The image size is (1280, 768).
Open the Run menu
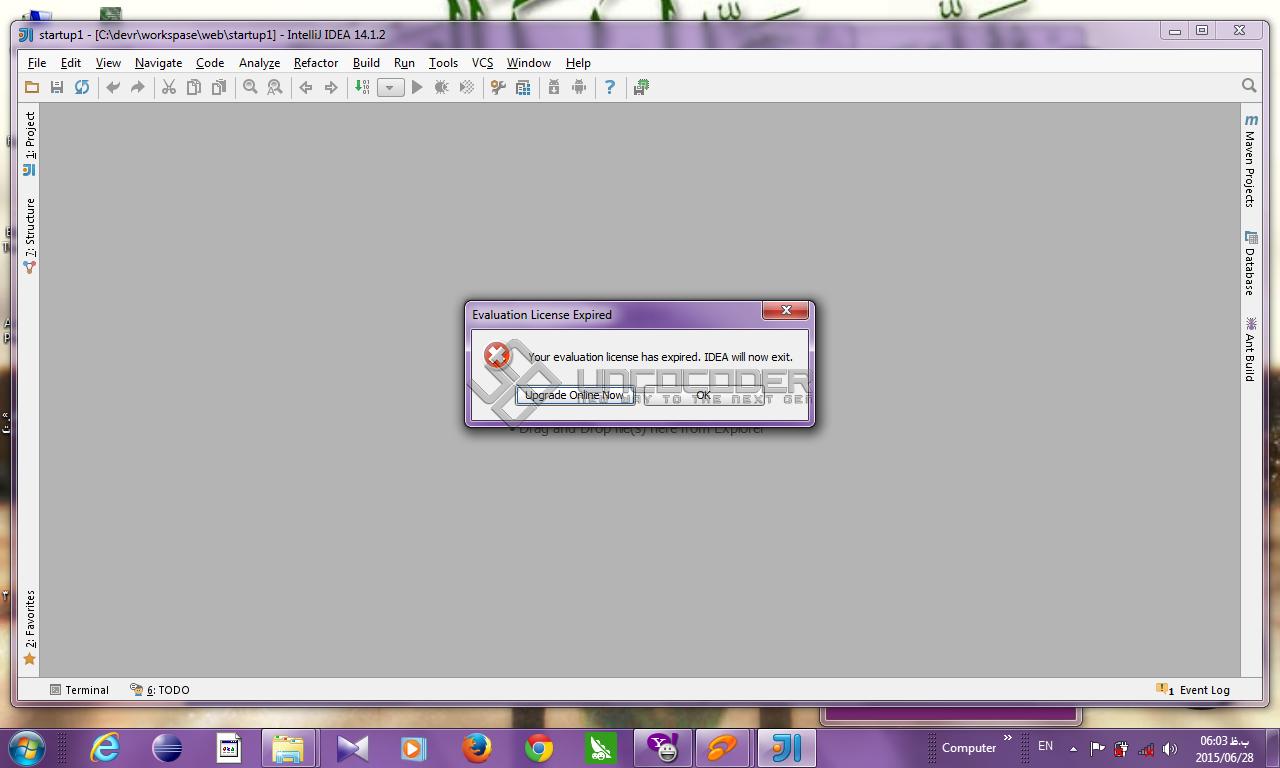[x=404, y=62]
